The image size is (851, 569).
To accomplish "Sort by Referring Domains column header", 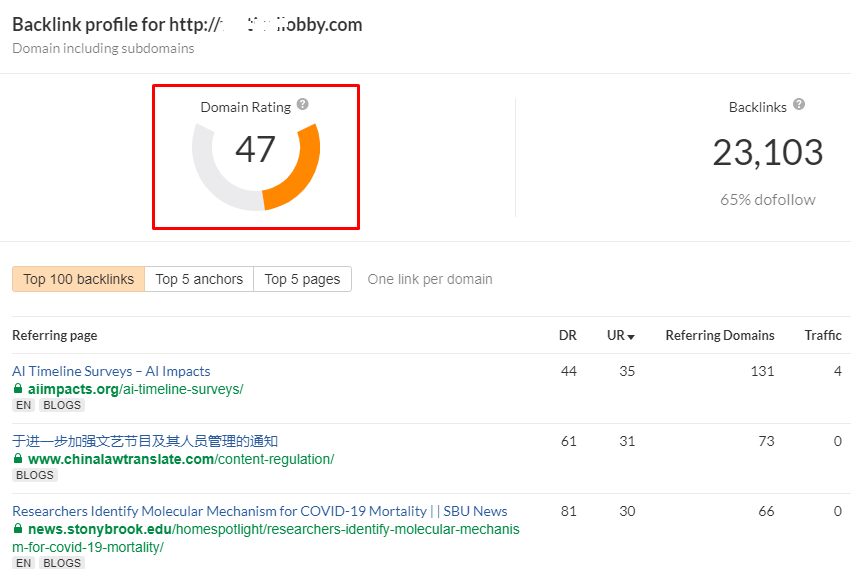I will pyautogui.click(x=719, y=335).
